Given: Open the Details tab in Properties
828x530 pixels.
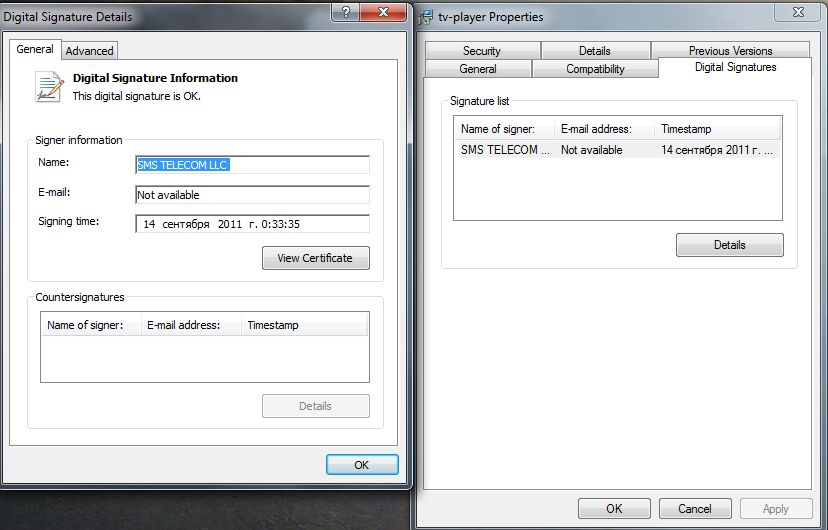Looking at the screenshot, I should tap(595, 51).
